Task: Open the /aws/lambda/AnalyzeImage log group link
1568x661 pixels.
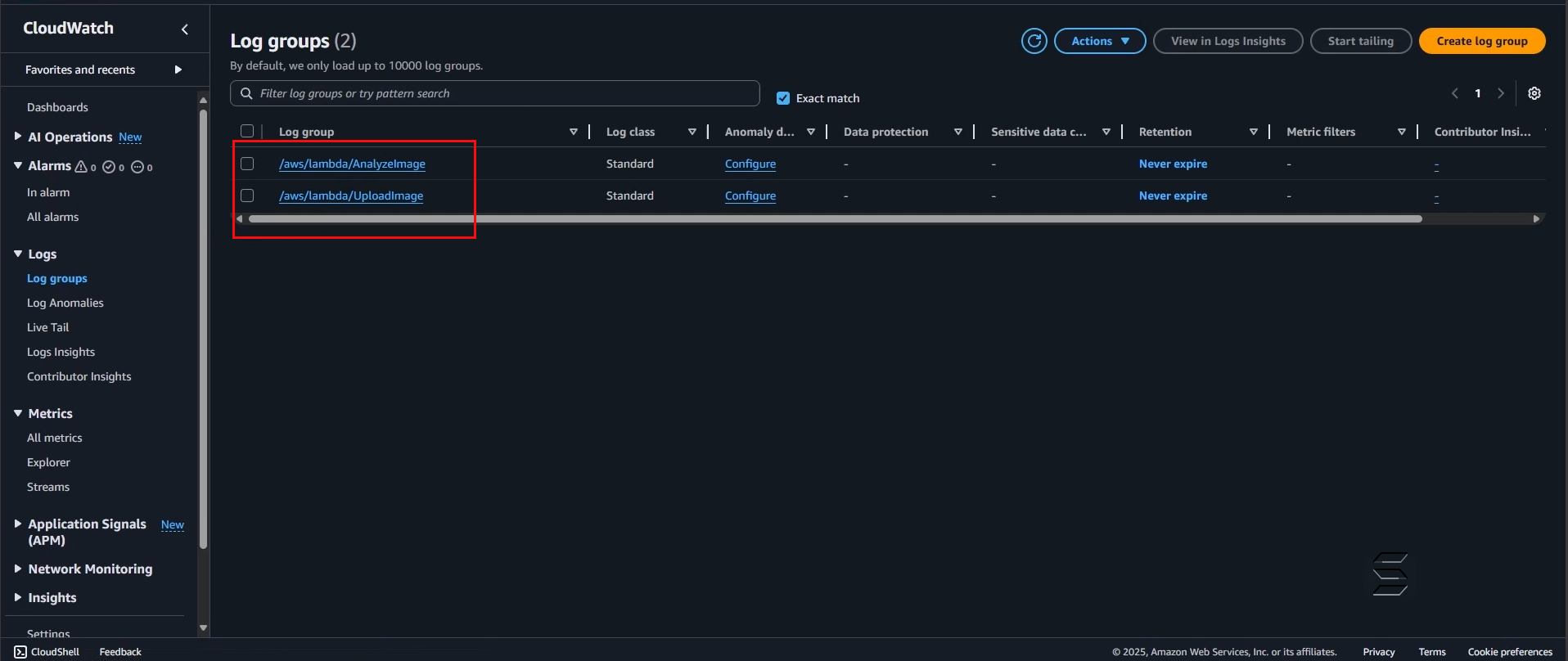Action: (x=352, y=164)
